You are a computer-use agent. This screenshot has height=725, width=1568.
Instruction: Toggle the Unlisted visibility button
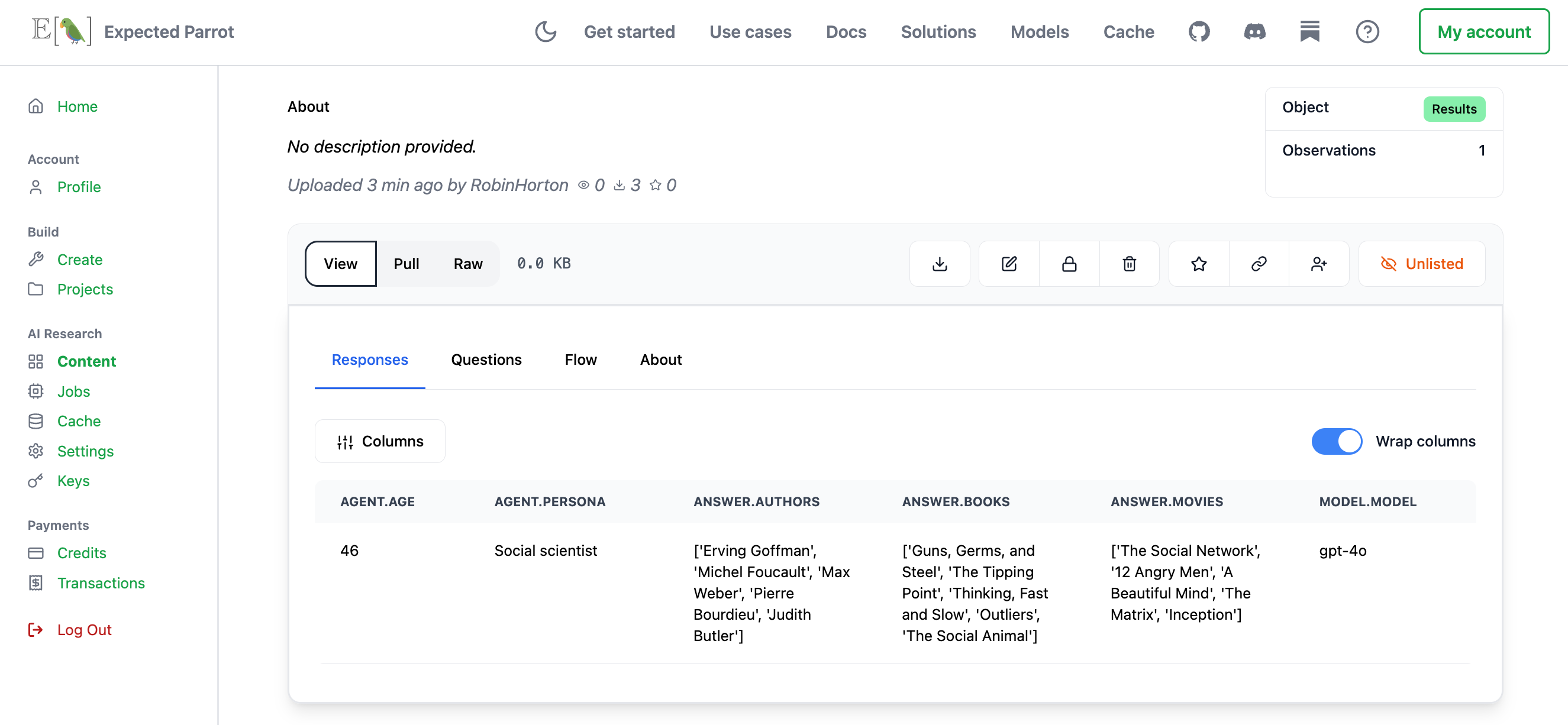tap(1421, 263)
